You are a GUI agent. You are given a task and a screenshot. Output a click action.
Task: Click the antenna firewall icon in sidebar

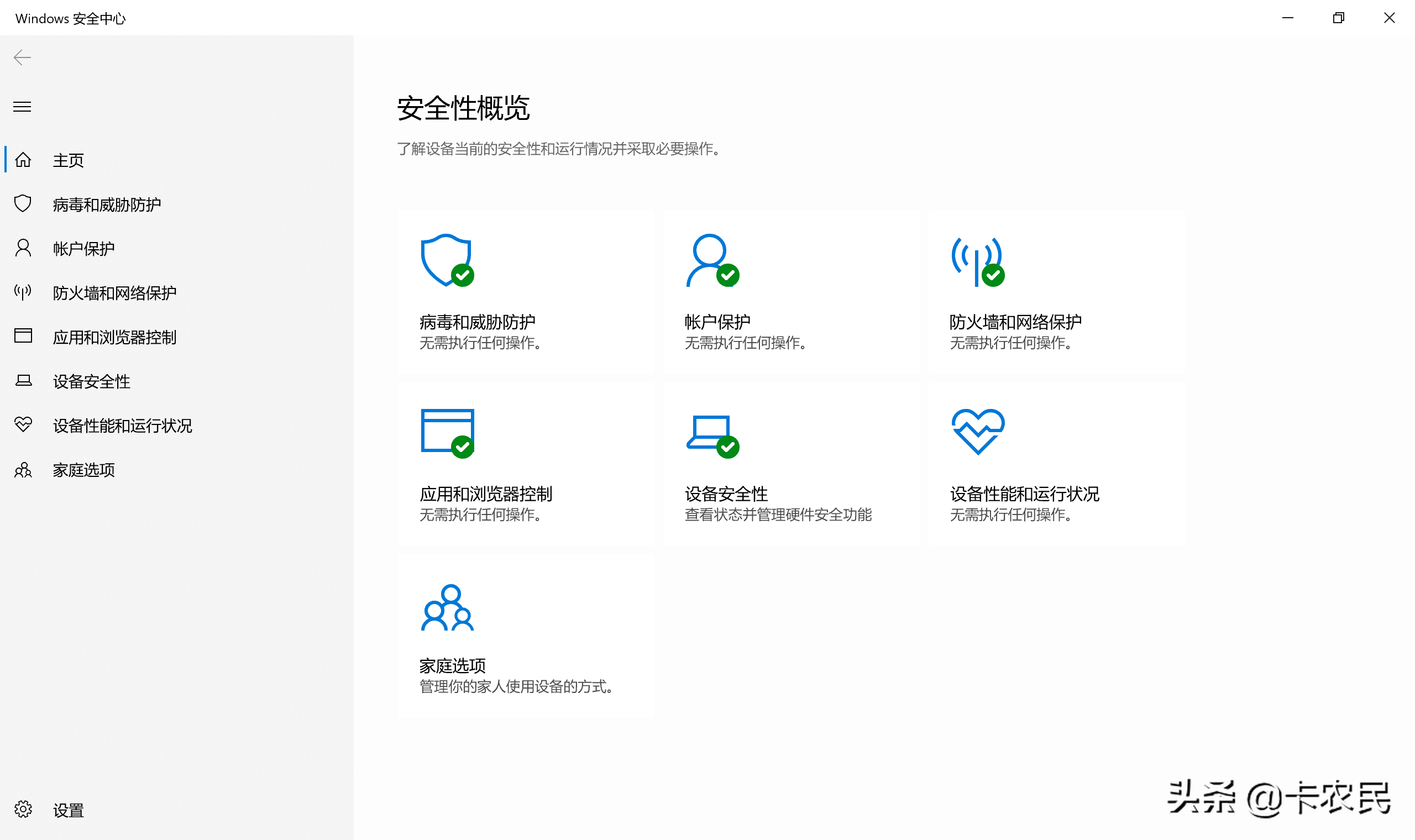[x=23, y=292]
